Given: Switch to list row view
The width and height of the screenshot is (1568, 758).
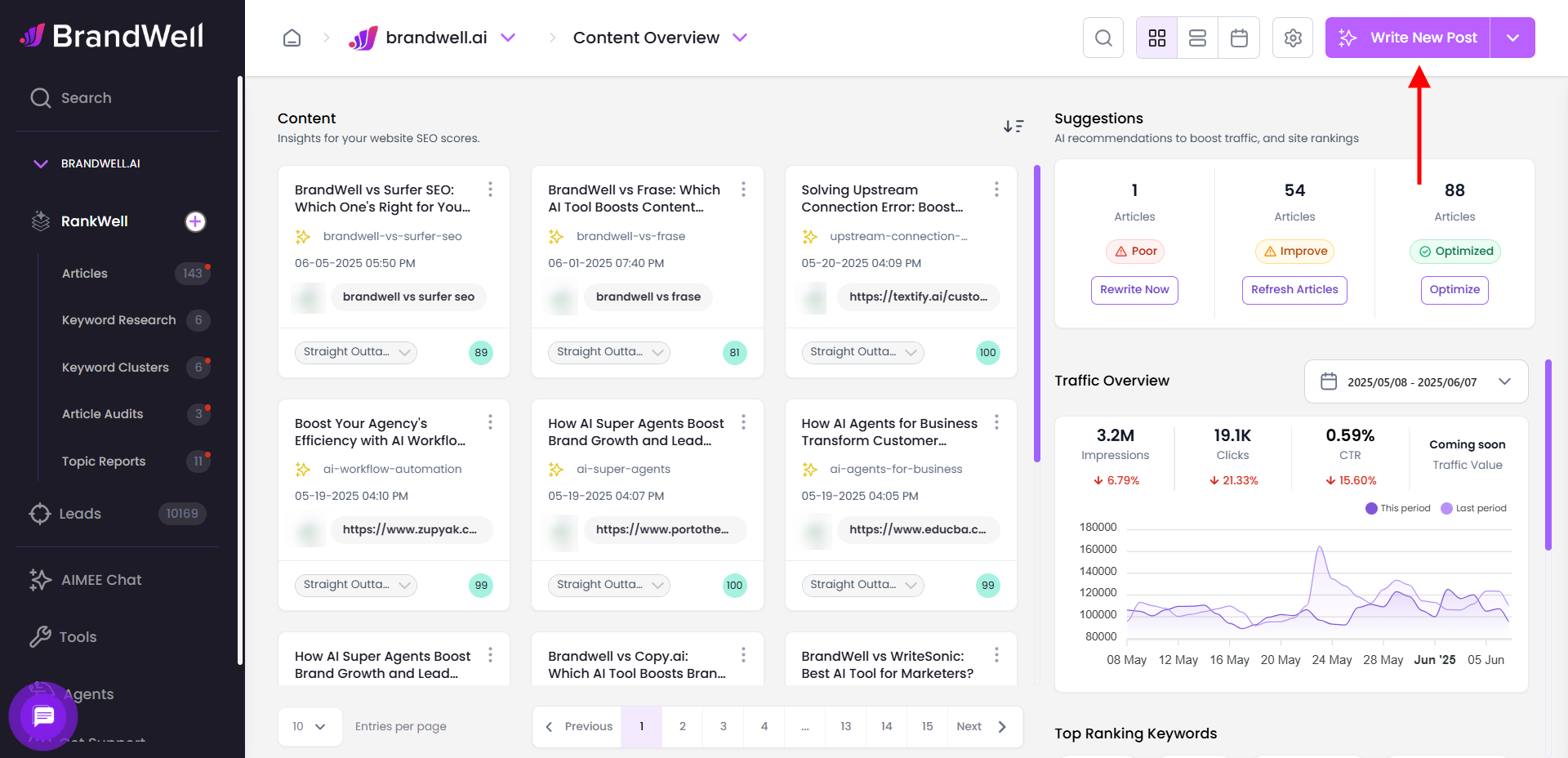Looking at the screenshot, I should [x=1197, y=38].
